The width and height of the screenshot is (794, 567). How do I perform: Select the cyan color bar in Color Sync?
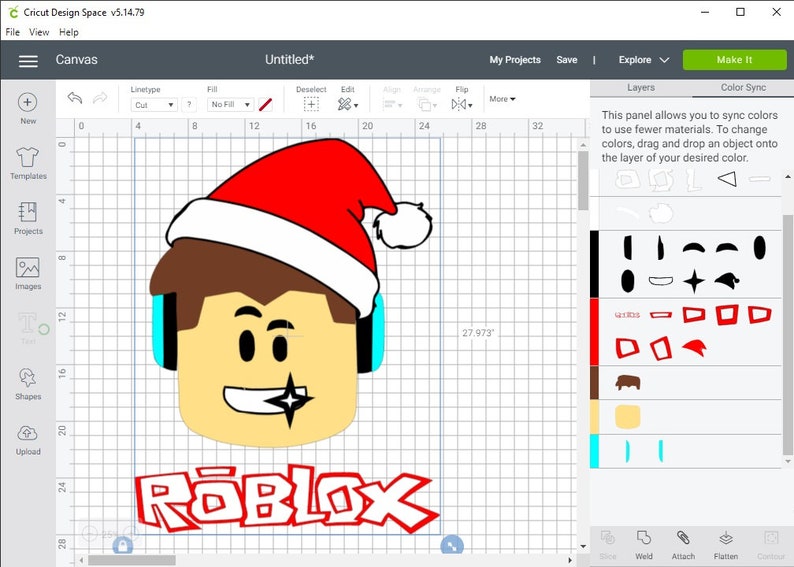[594, 451]
